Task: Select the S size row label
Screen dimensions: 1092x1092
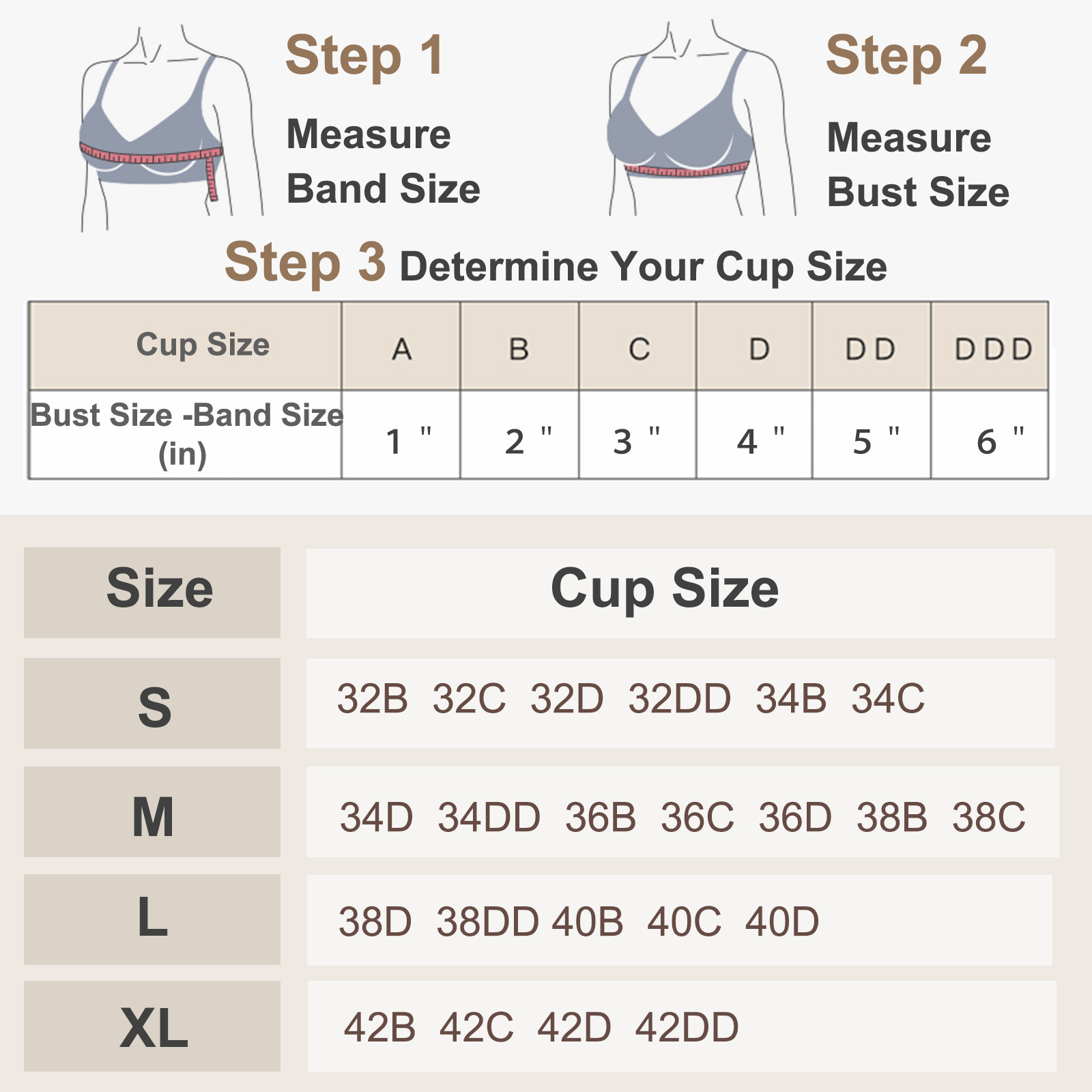Action: click(x=152, y=704)
